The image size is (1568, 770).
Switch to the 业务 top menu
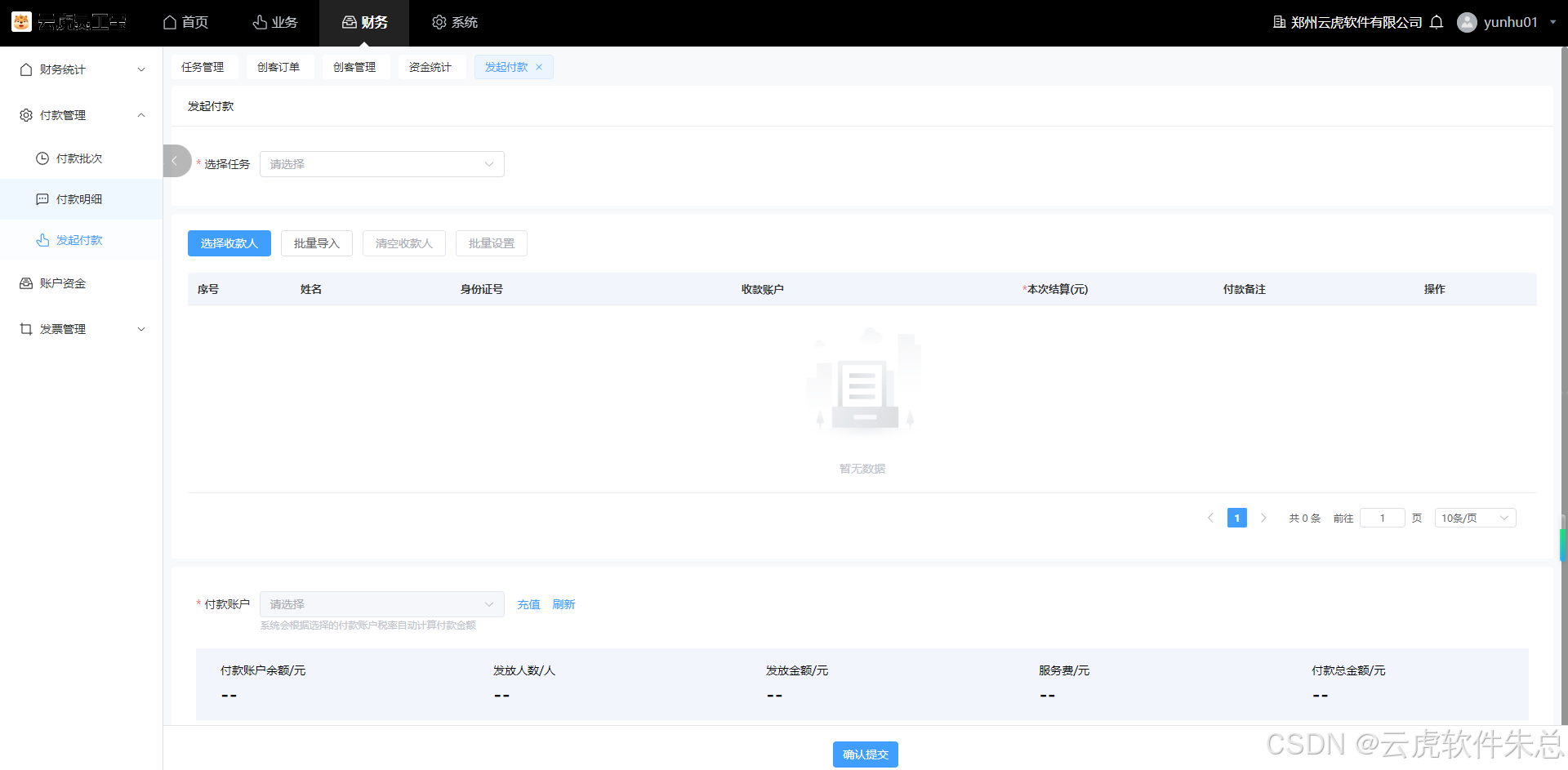(275, 22)
